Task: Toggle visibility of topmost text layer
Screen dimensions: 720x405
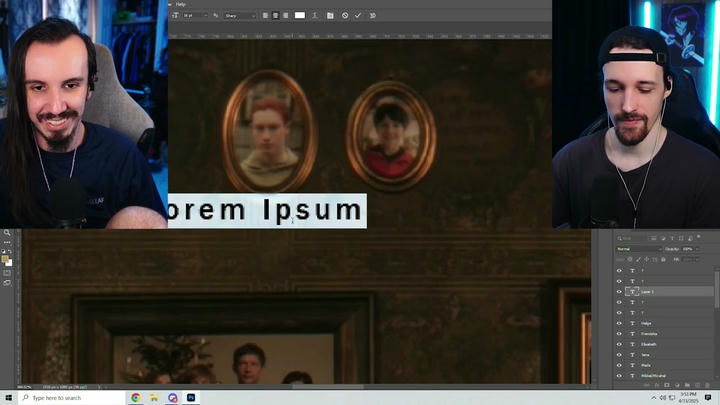Action: [x=619, y=270]
